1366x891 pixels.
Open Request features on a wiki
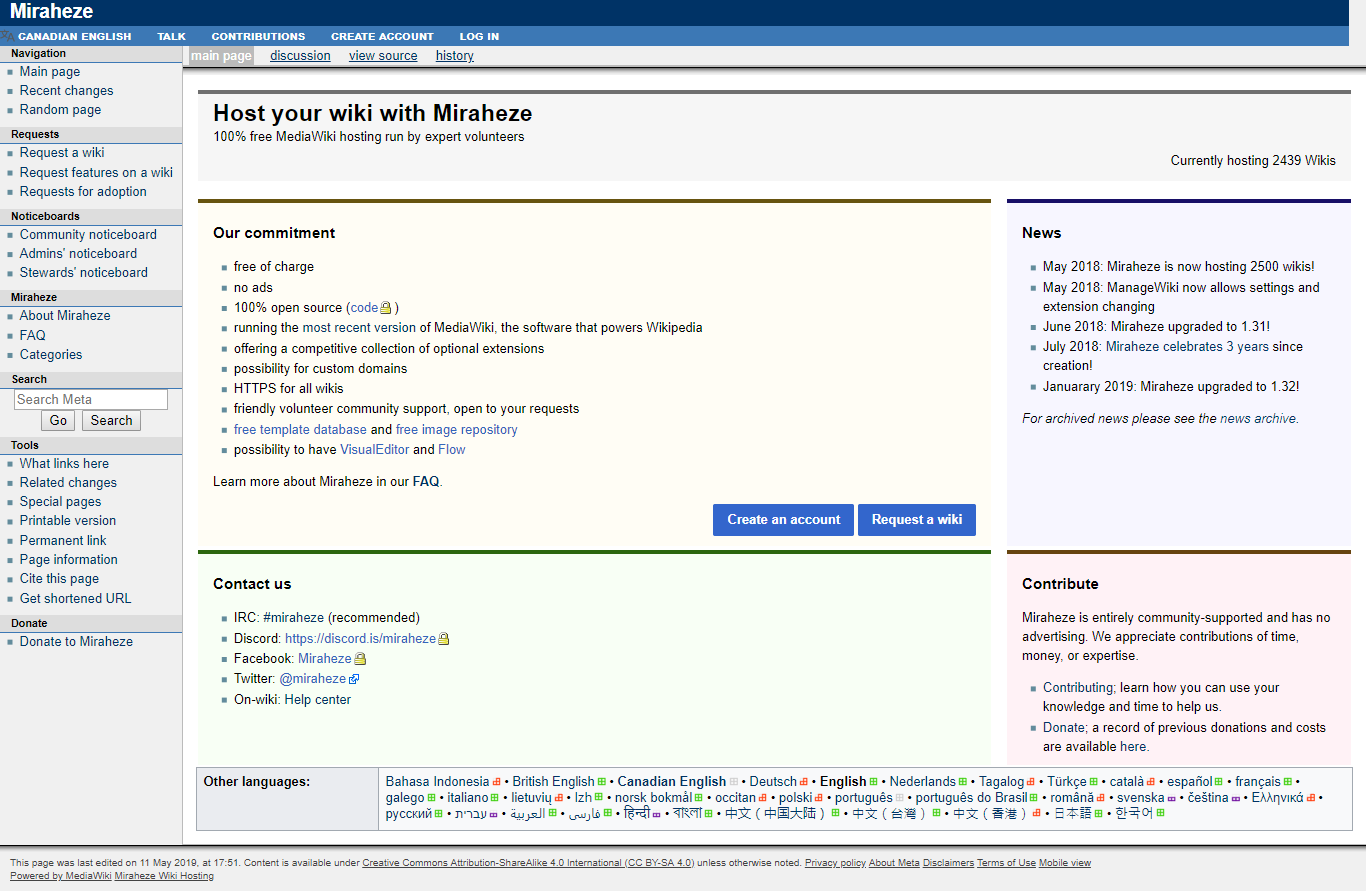(x=96, y=173)
